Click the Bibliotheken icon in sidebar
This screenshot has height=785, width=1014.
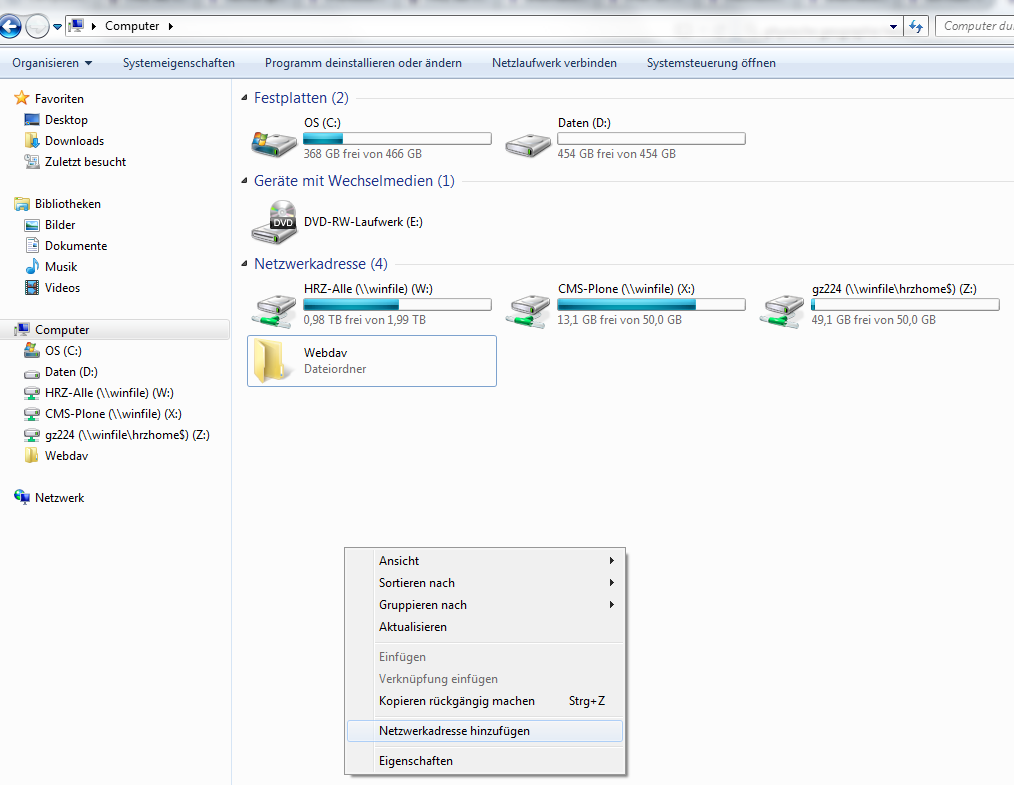(x=22, y=204)
